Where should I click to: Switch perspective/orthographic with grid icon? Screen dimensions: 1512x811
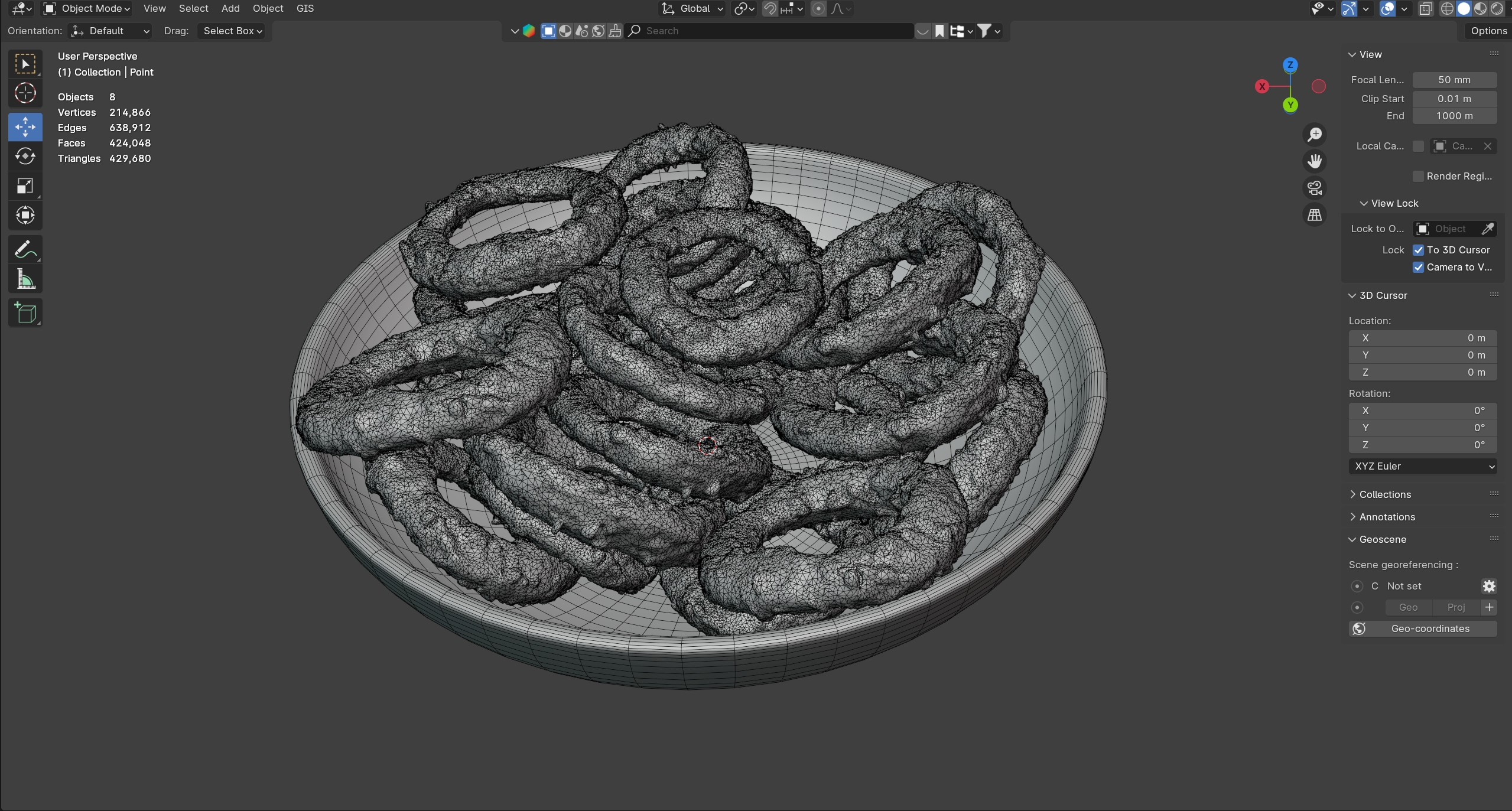(1315, 215)
